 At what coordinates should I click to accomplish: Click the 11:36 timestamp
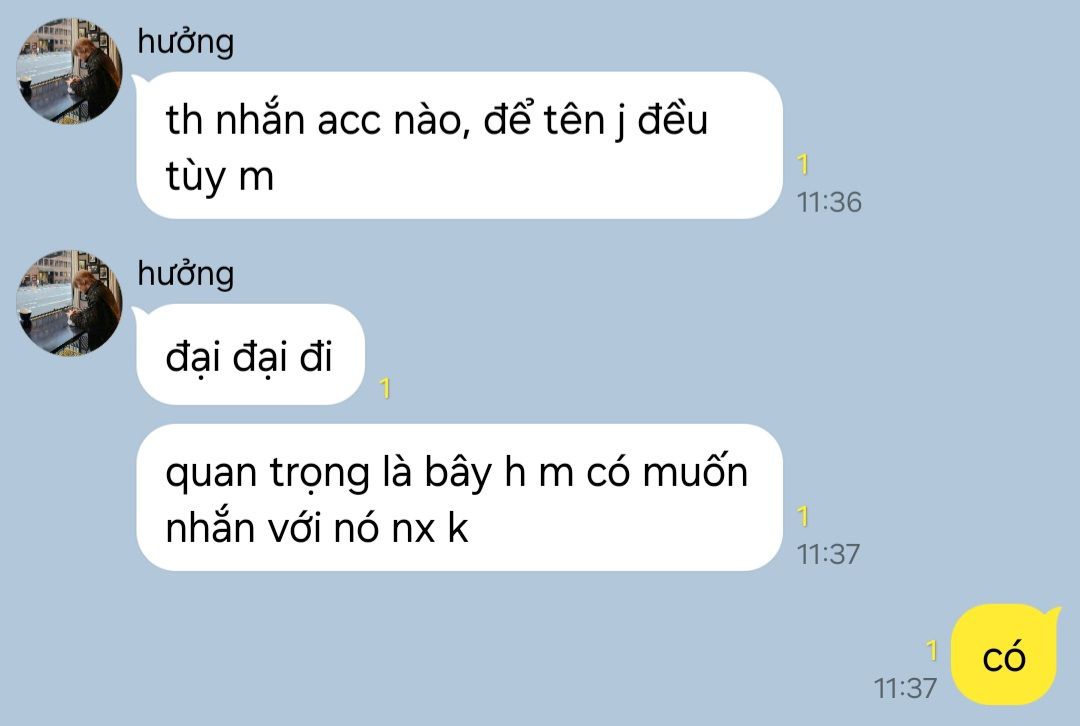[829, 203]
